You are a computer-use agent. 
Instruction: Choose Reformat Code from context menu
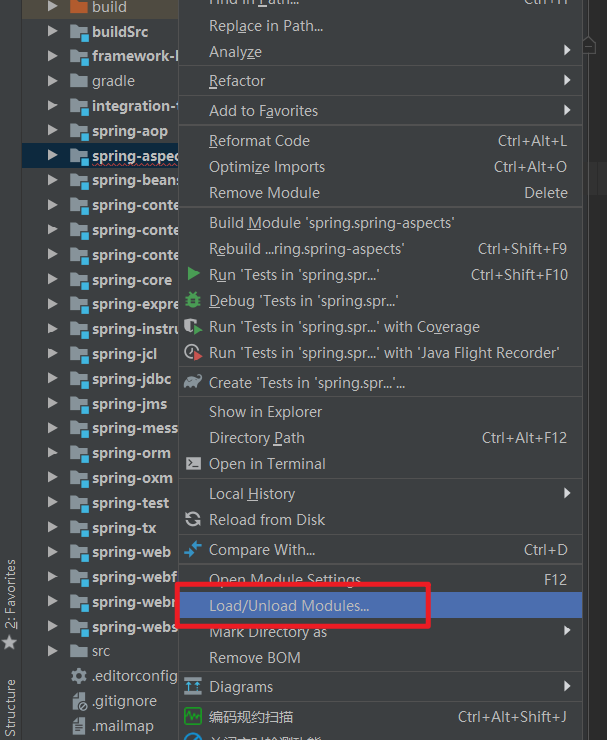[x=380, y=141]
